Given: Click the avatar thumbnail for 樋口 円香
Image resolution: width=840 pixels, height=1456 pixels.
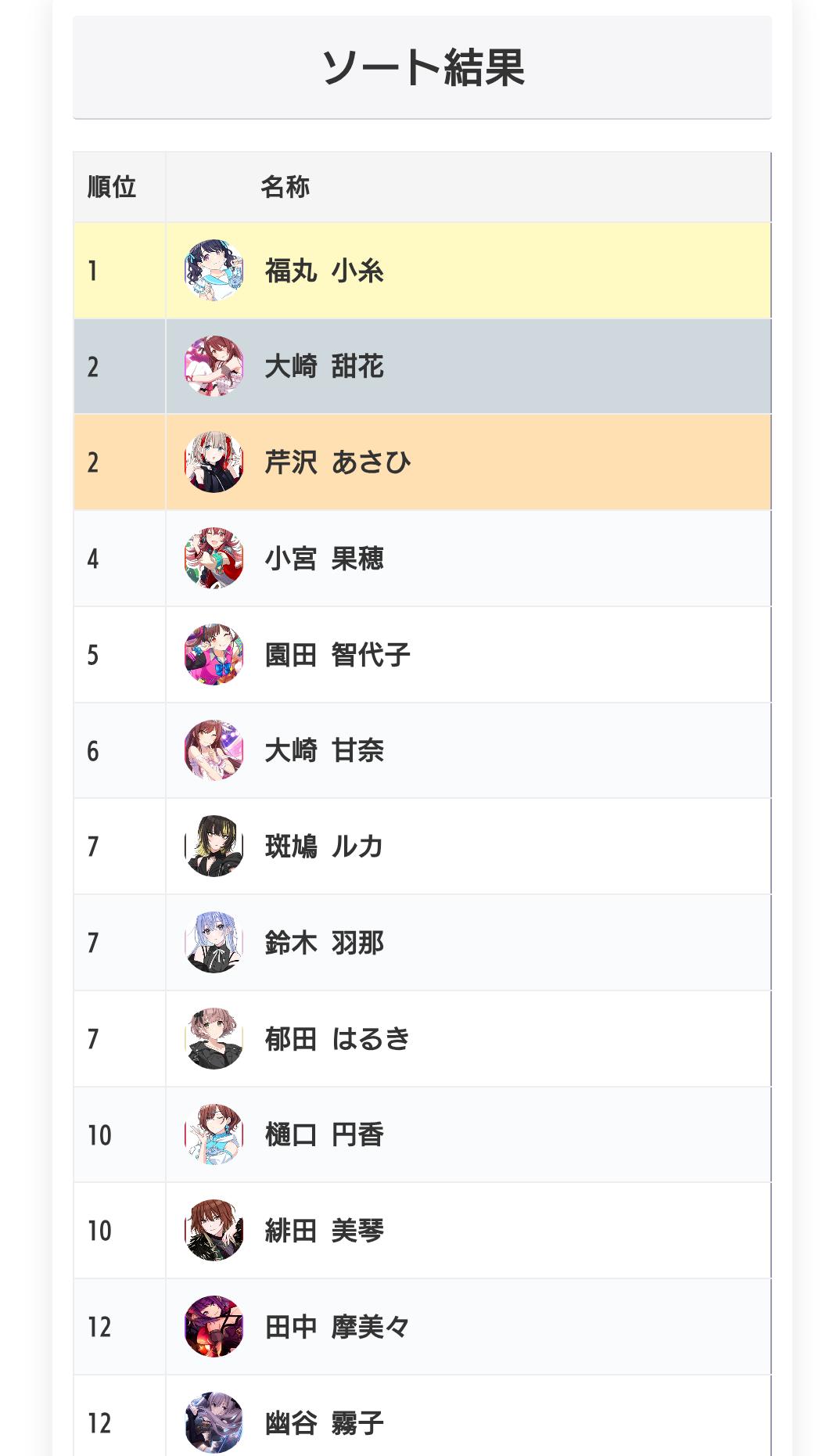Looking at the screenshot, I should [214, 1134].
